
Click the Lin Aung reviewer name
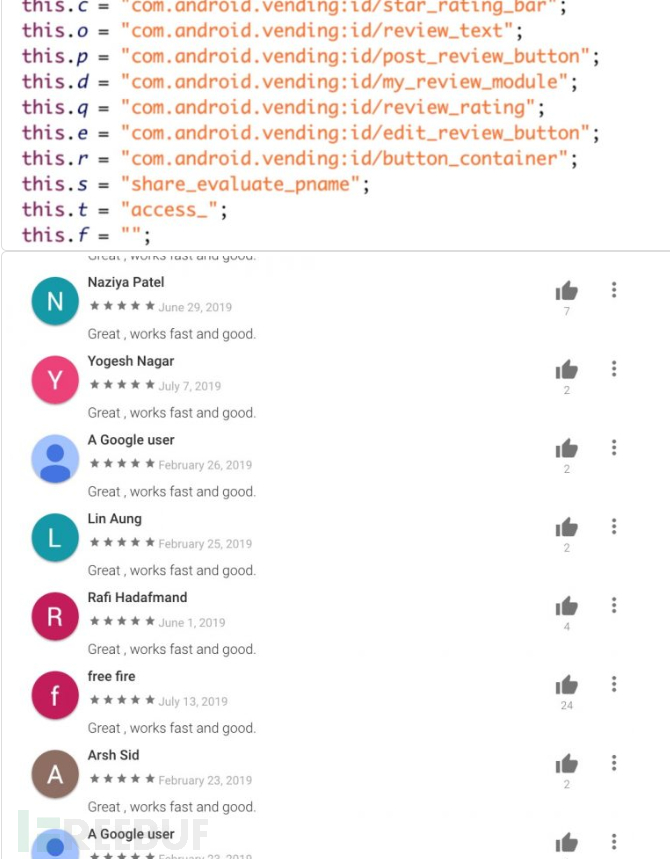114,519
